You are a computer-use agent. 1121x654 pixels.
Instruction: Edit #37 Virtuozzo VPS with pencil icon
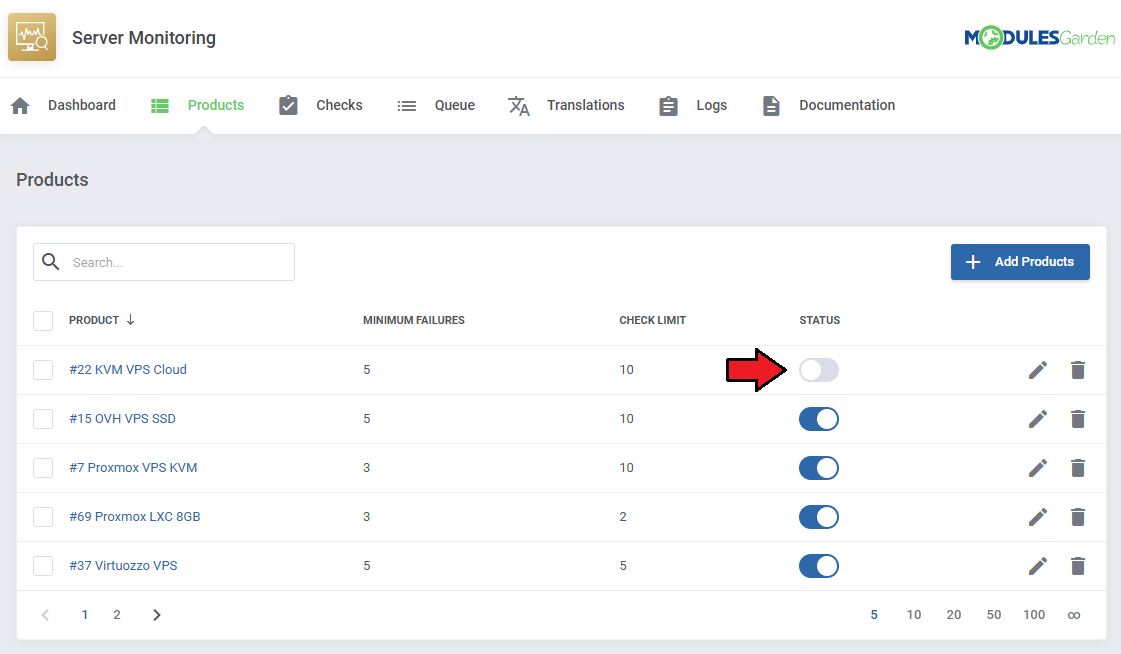1038,566
